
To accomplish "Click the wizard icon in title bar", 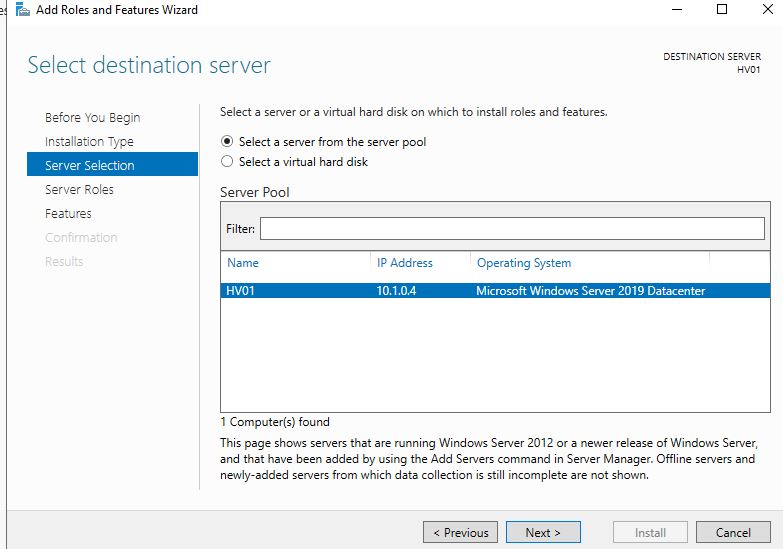I will pyautogui.click(x=22, y=10).
